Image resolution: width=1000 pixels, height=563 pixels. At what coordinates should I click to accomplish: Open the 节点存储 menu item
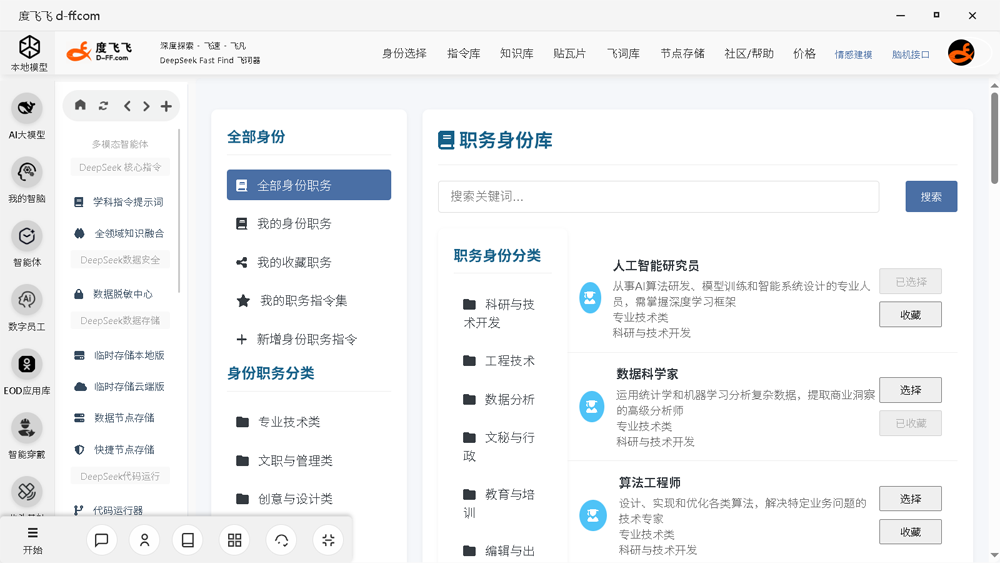pyautogui.click(x=682, y=54)
